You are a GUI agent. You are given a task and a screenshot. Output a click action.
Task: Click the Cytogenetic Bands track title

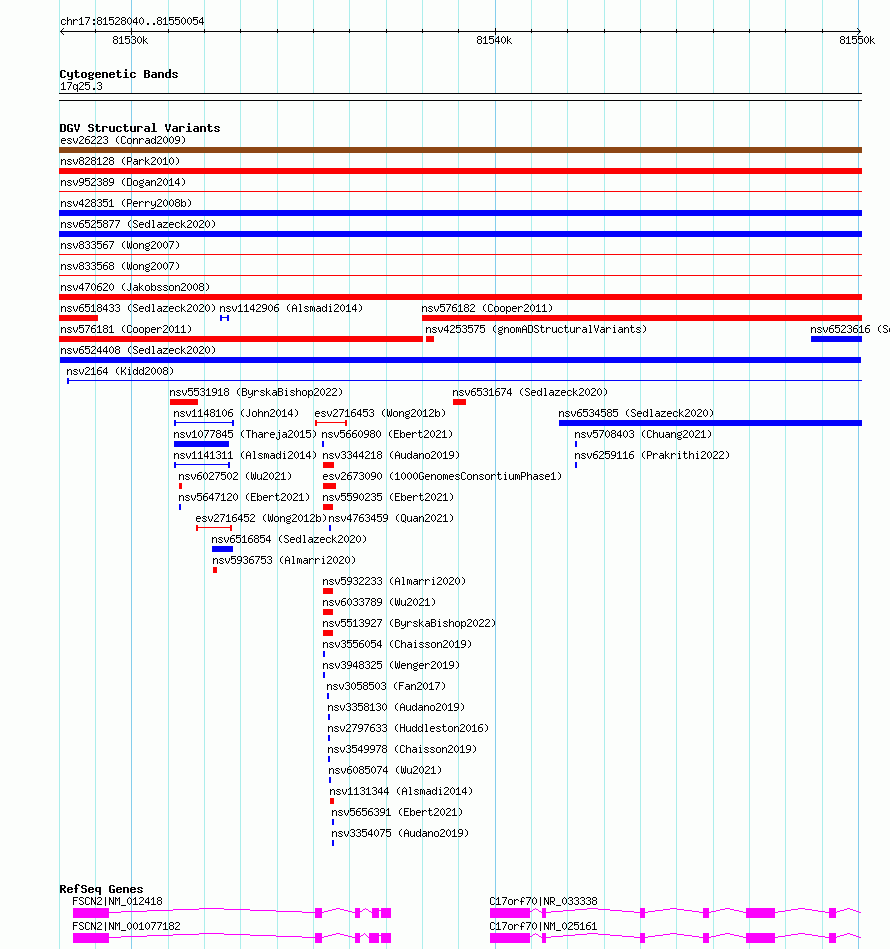(119, 74)
